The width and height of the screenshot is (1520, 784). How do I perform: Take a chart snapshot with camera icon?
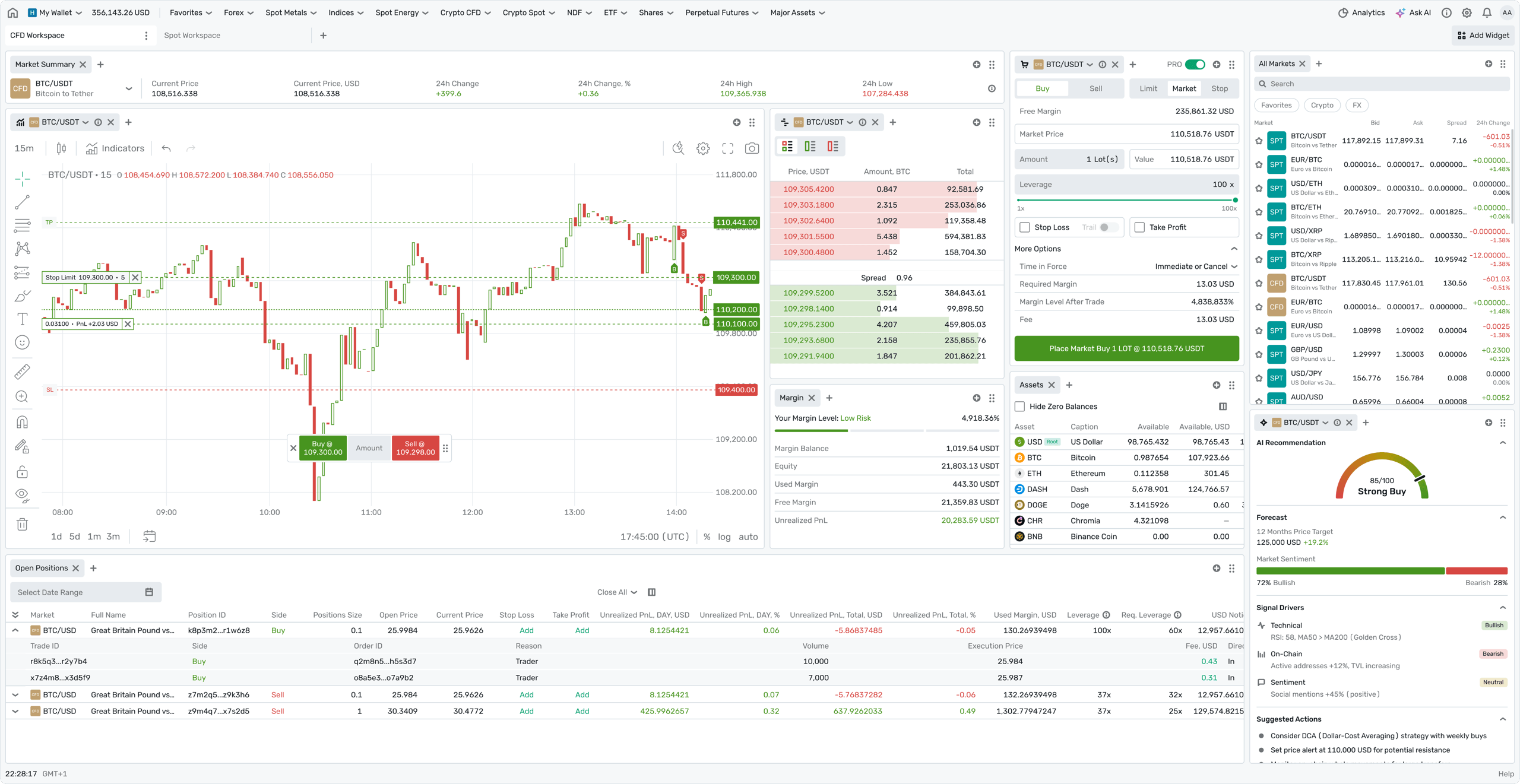click(x=752, y=148)
